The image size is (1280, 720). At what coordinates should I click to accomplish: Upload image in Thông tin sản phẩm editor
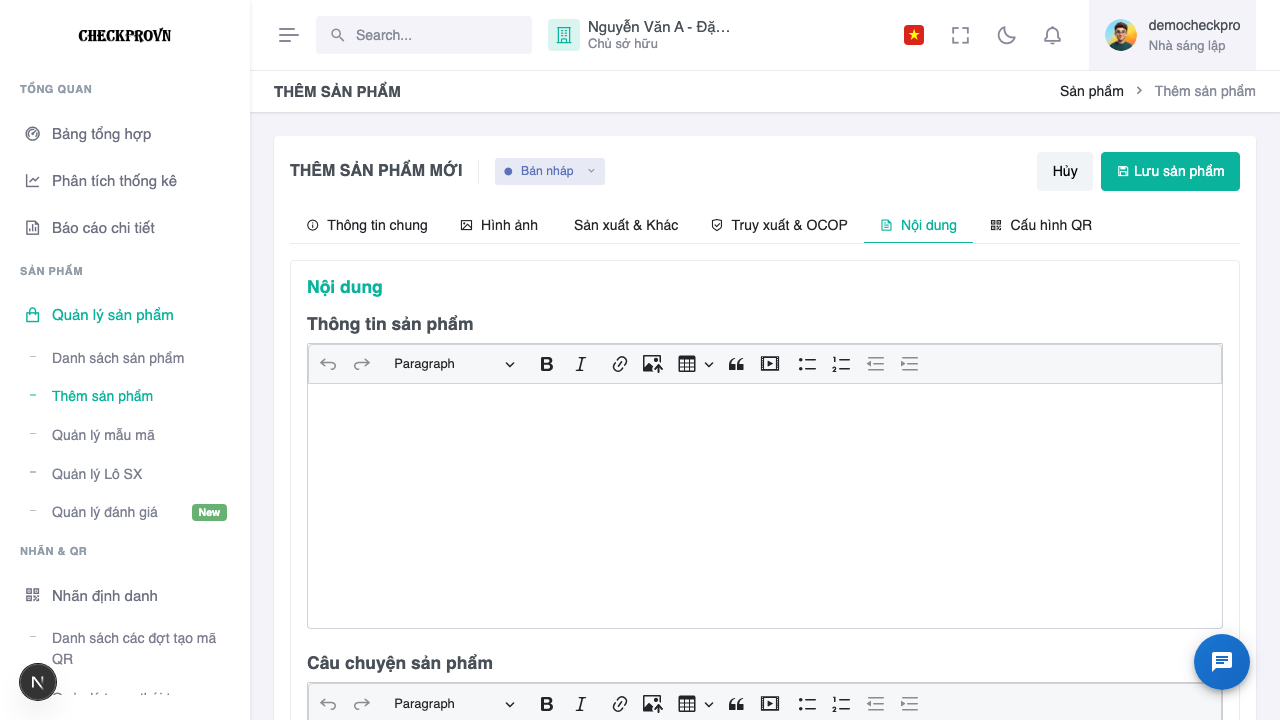point(653,364)
